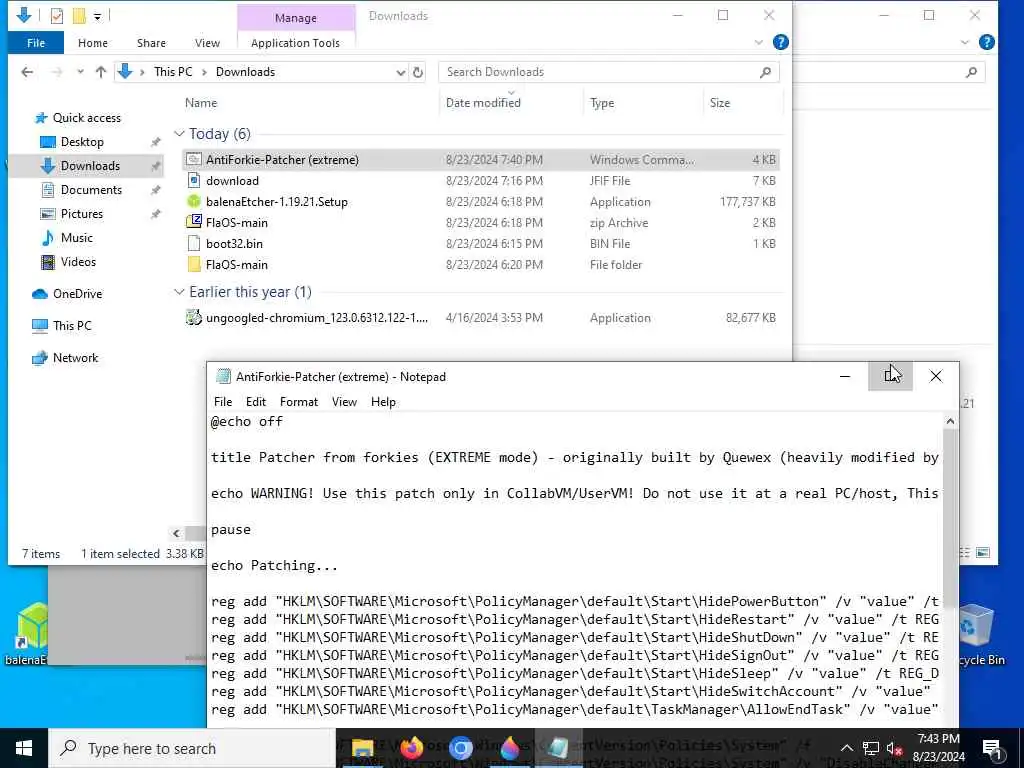The height and width of the screenshot is (768, 1024).
Task: Open Notepad's Format menu
Action: 298,402
